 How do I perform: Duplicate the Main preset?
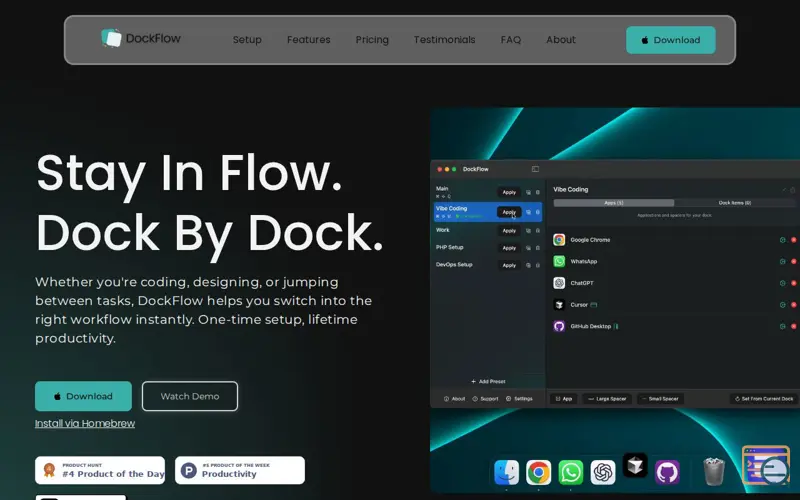pyautogui.click(x=528, y=192)
